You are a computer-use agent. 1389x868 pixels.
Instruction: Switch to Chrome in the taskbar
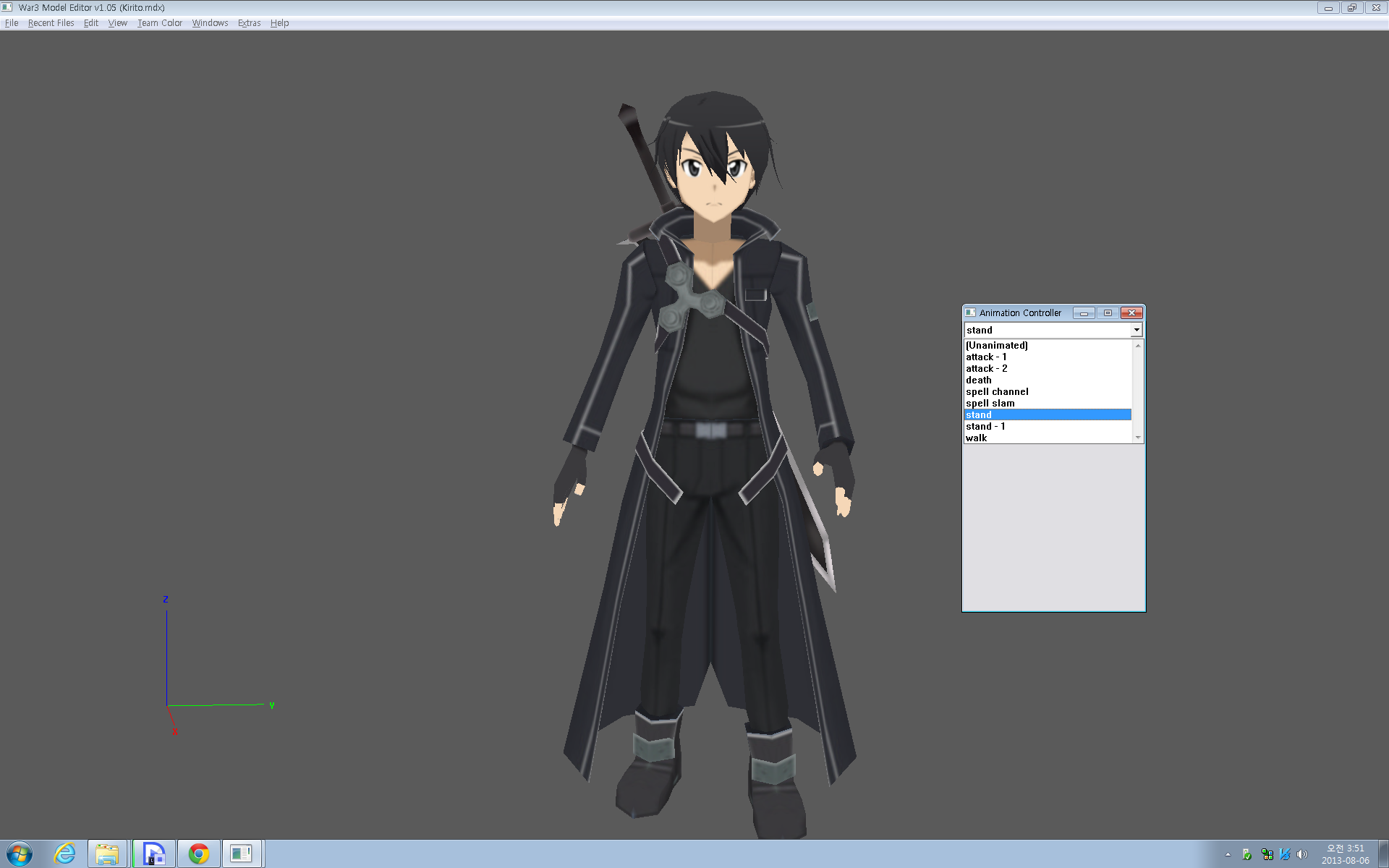[x=199, y=854]
